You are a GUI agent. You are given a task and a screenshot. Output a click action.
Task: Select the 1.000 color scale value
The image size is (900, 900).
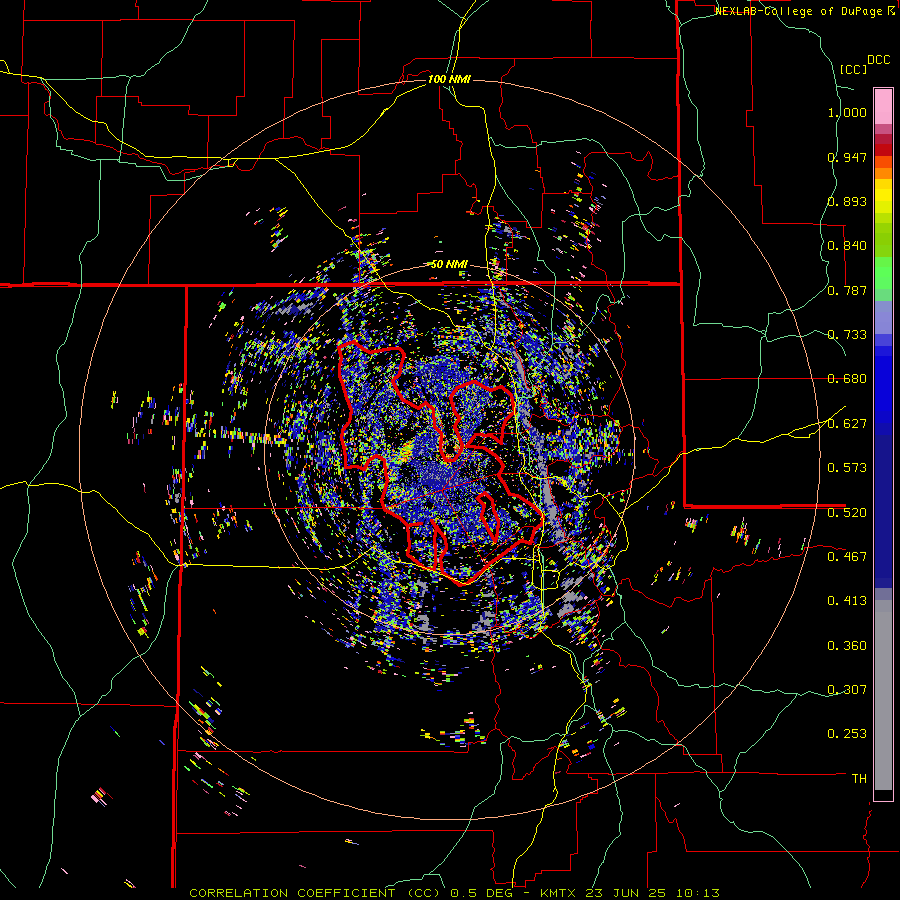click(x=847, y=112)
